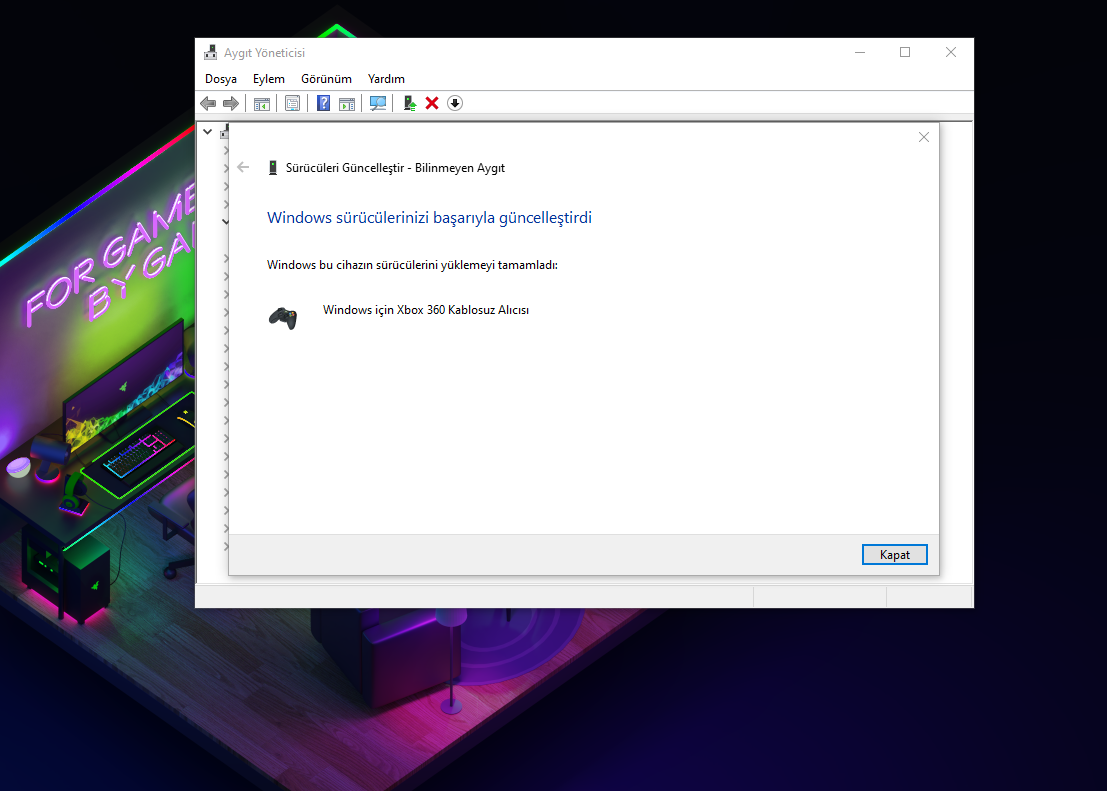Click the Aygıt Yöneticisi title bar icon

[210, 52]
